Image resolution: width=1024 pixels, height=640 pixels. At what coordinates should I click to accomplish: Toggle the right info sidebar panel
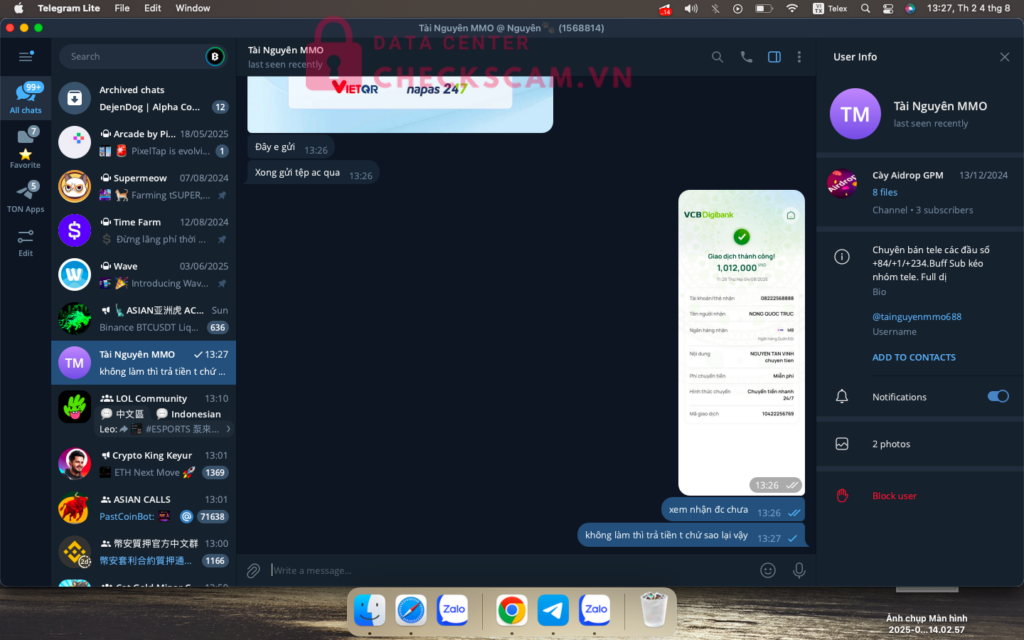(774, 57)
